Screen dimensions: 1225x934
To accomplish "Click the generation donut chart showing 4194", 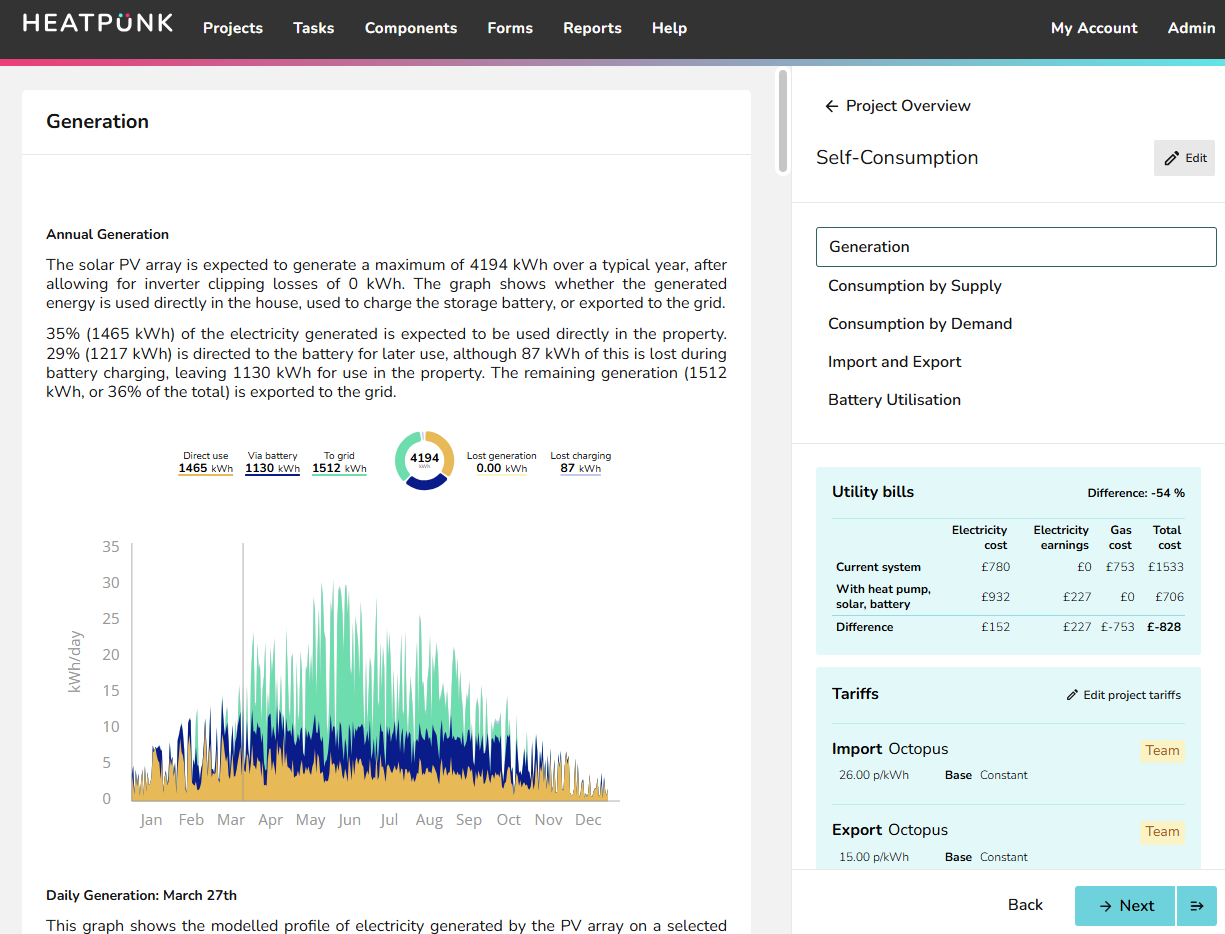I will (x=424, y=460).
